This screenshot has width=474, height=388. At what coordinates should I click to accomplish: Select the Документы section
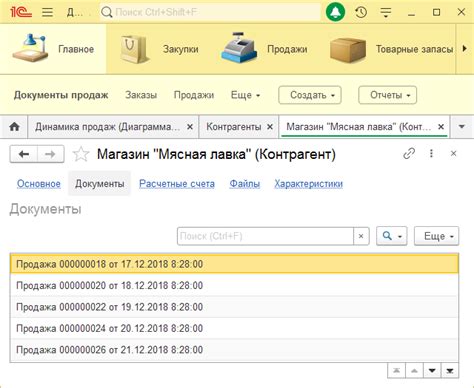[x=99, y=184]
